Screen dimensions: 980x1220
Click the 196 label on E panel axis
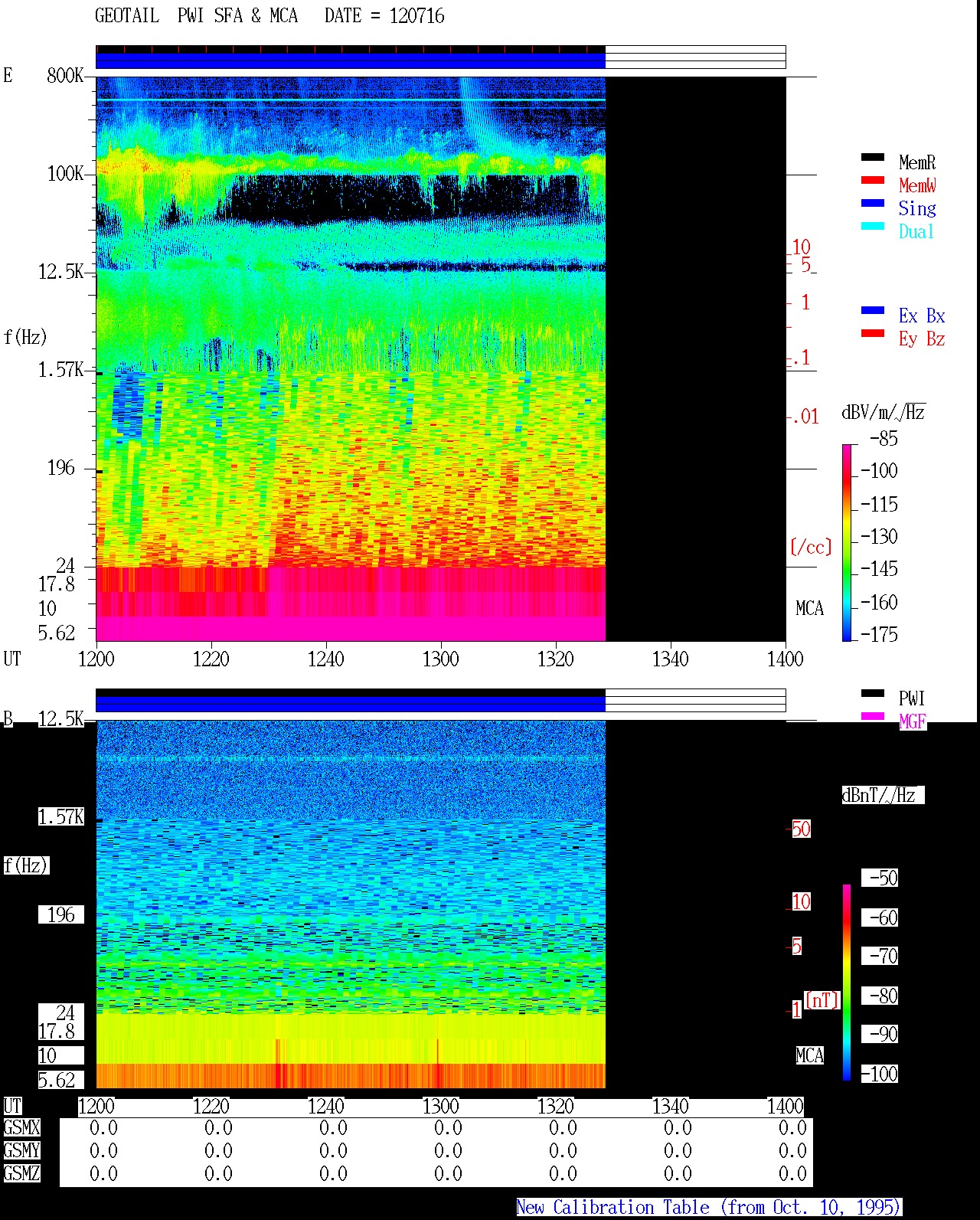click(61, 468)
